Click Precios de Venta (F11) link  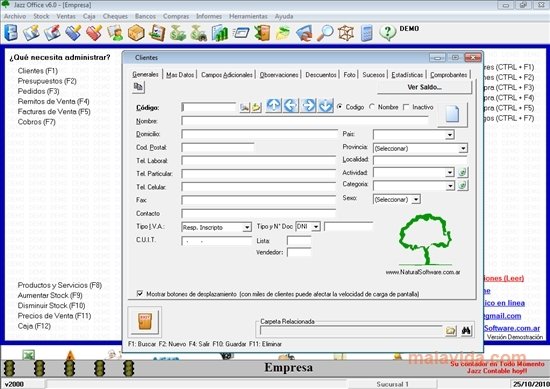pyautogui.click(x=54, y=316)
